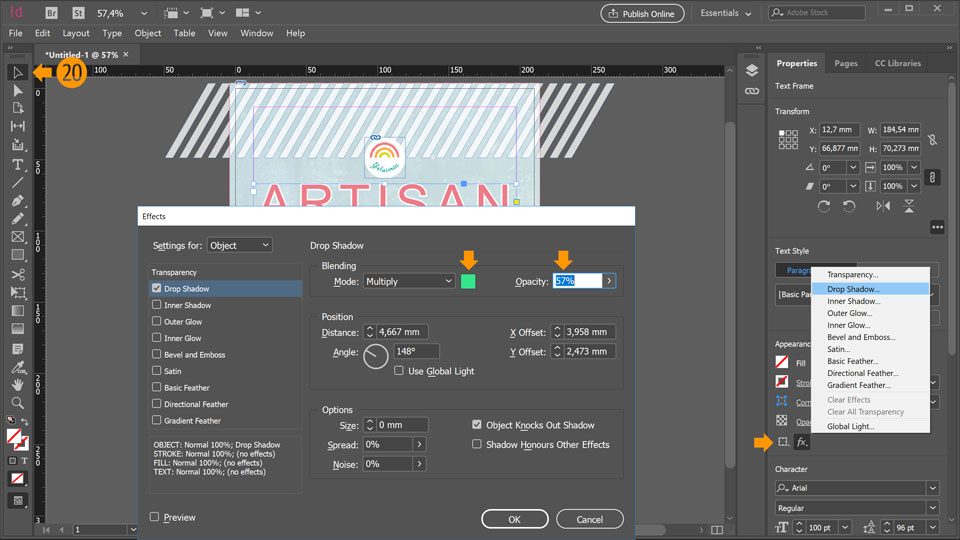The height and width of the screenshot is (540, 960).
Task: Open the Layout menu
Action: 76,33
